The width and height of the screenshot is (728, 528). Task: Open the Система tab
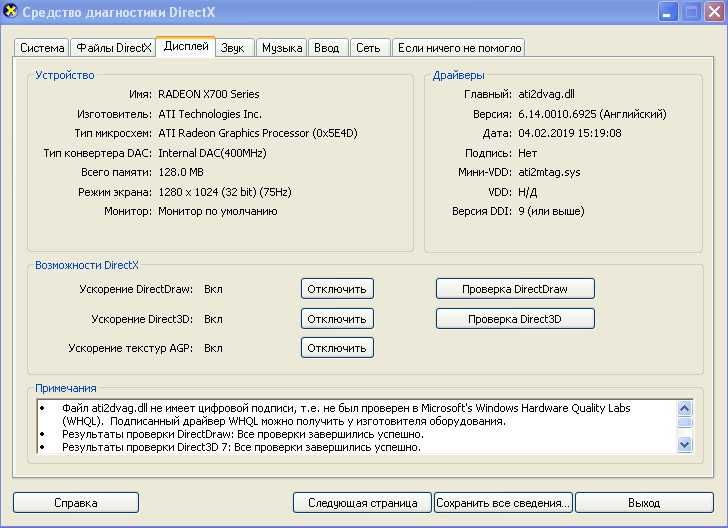point(42,48)
